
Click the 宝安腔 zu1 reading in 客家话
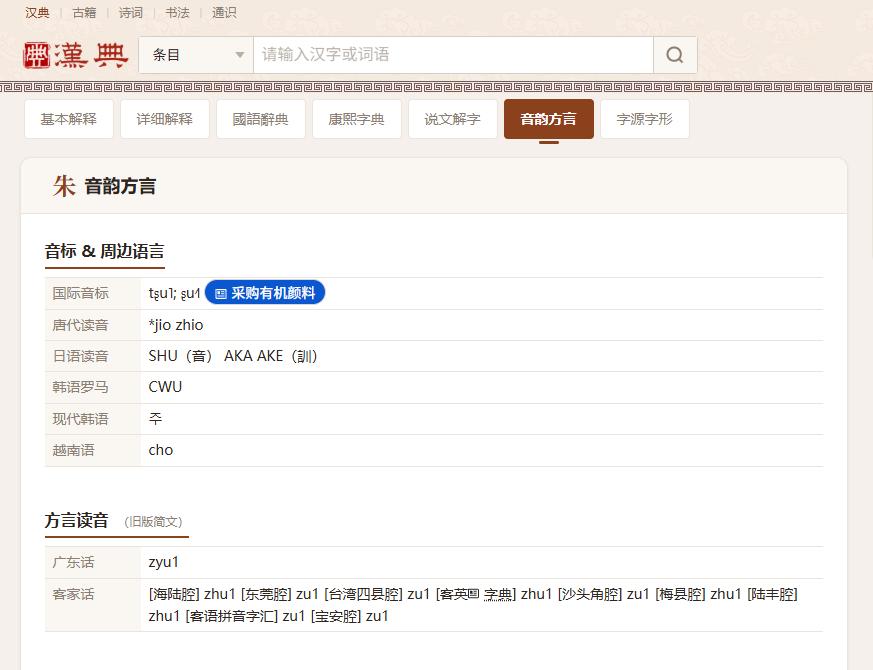click(x=350, y=616)
